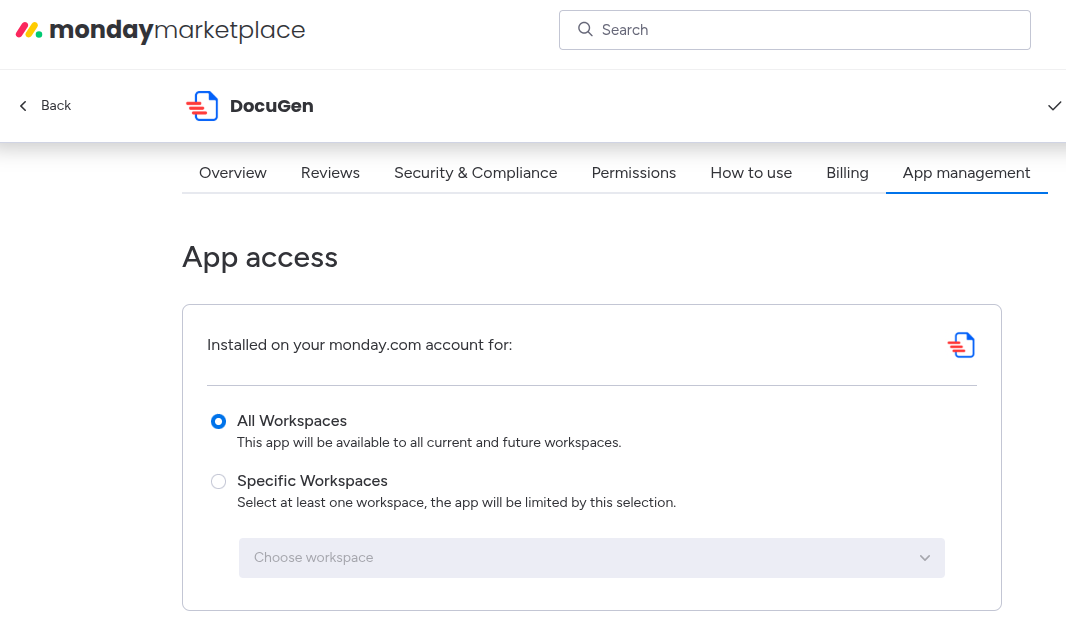The image size is (1066, 621).
Task: Click 'This app will be available' description
Action: point(429,442)
